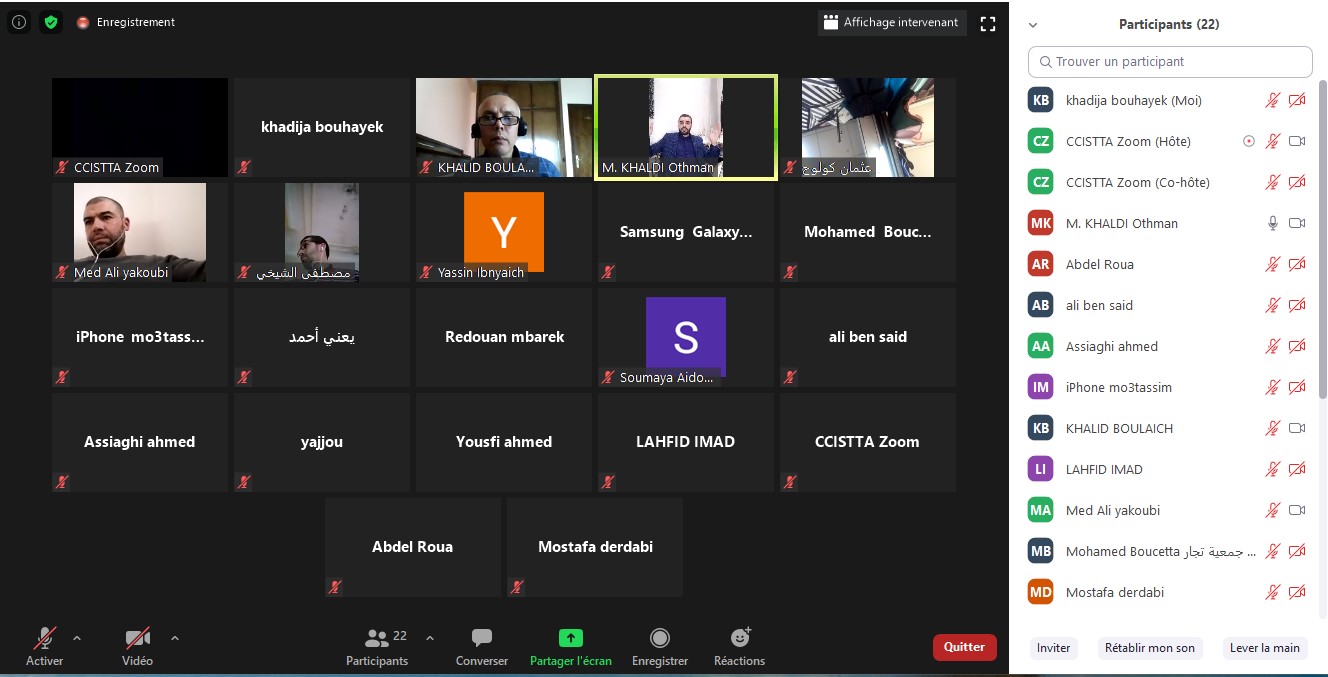Select MK avatar of M. KHALDI Othman
Image resolution: width=1328 pixels, height=677 pixels.
tap(1041, 223)
